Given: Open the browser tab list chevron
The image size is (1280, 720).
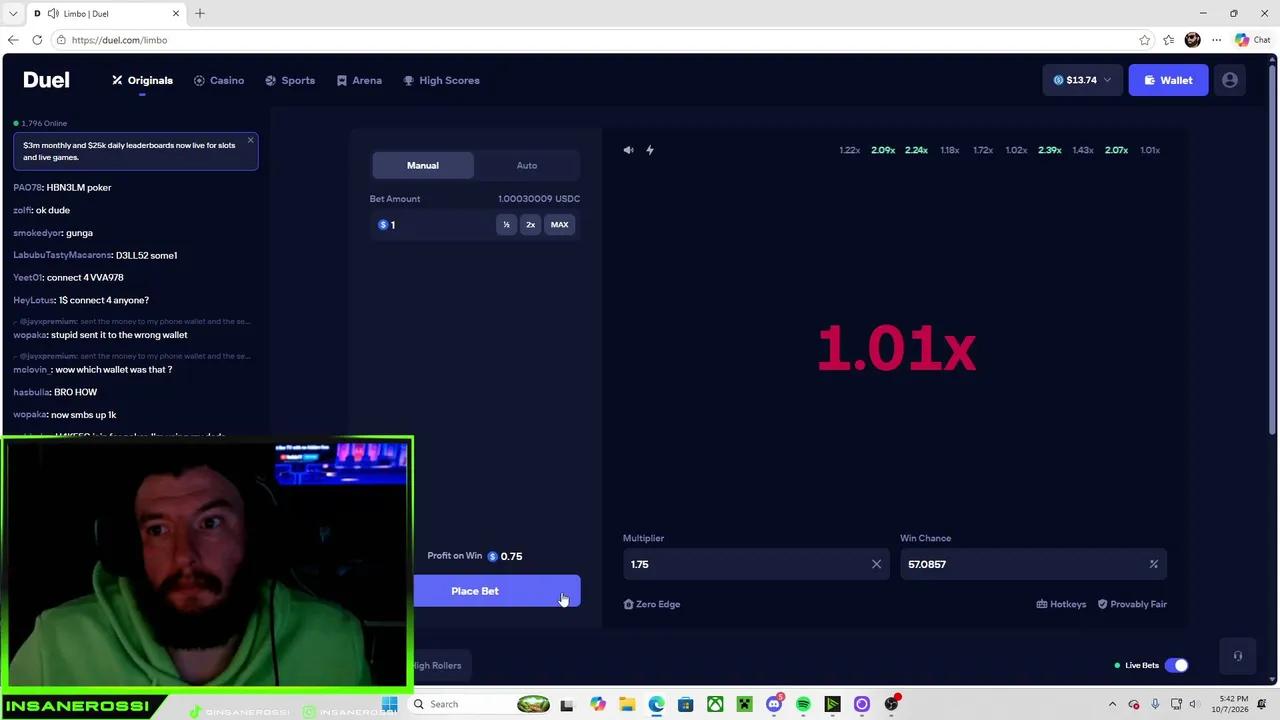Looking at the screenshot, I should click(x=12, y=13).
